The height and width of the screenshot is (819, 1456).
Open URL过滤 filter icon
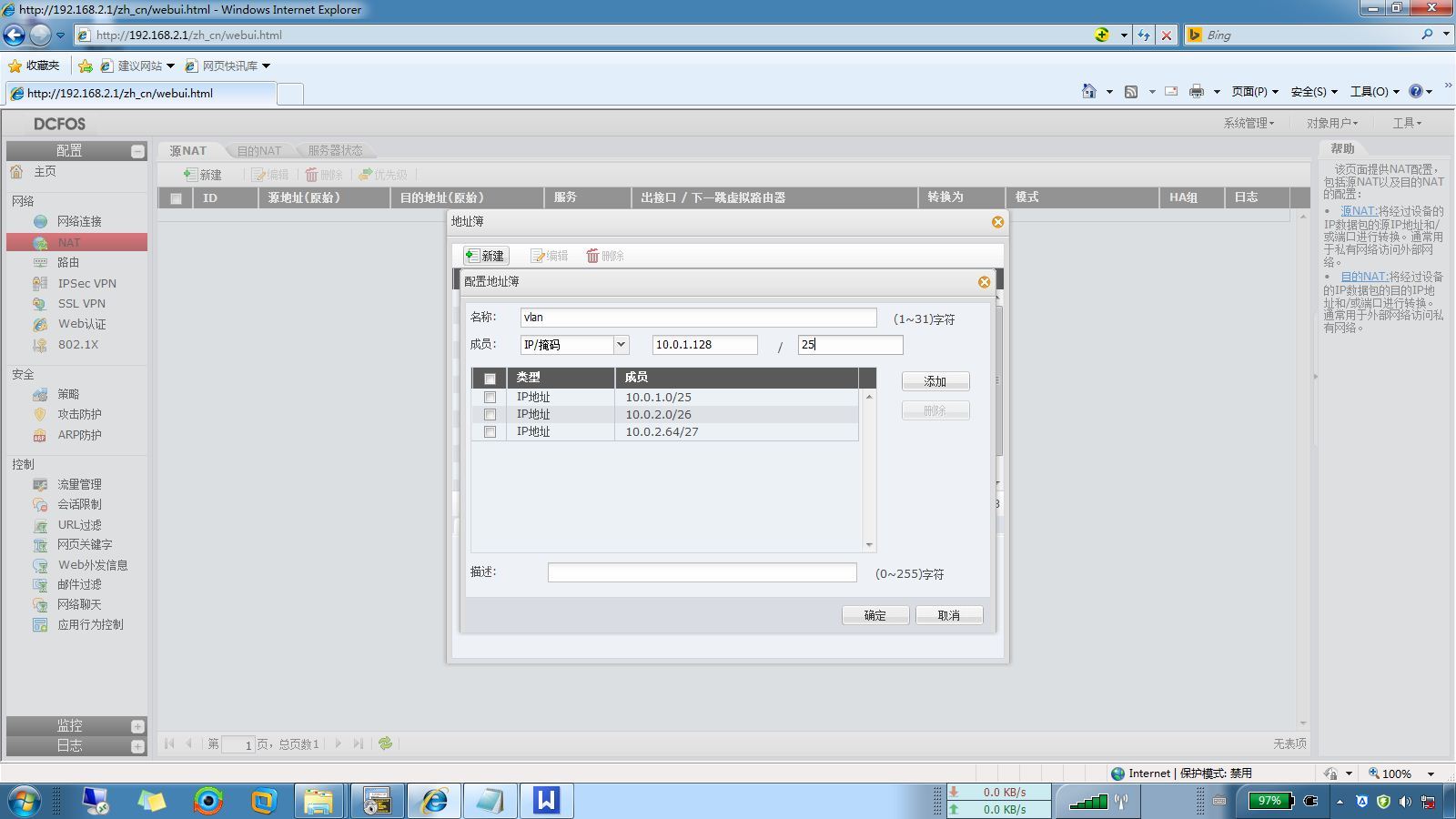pyautogui.click(x=40, y=525)
